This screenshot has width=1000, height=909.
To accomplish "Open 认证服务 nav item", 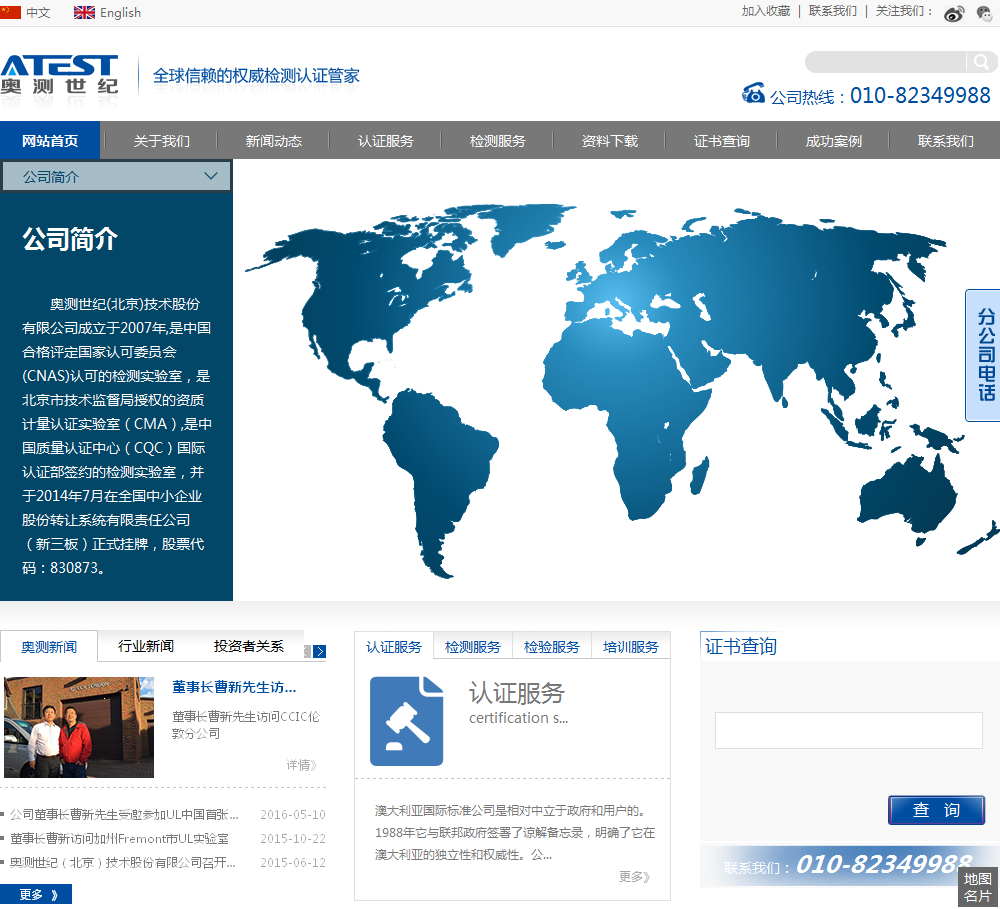I will [x=385, y=140].
